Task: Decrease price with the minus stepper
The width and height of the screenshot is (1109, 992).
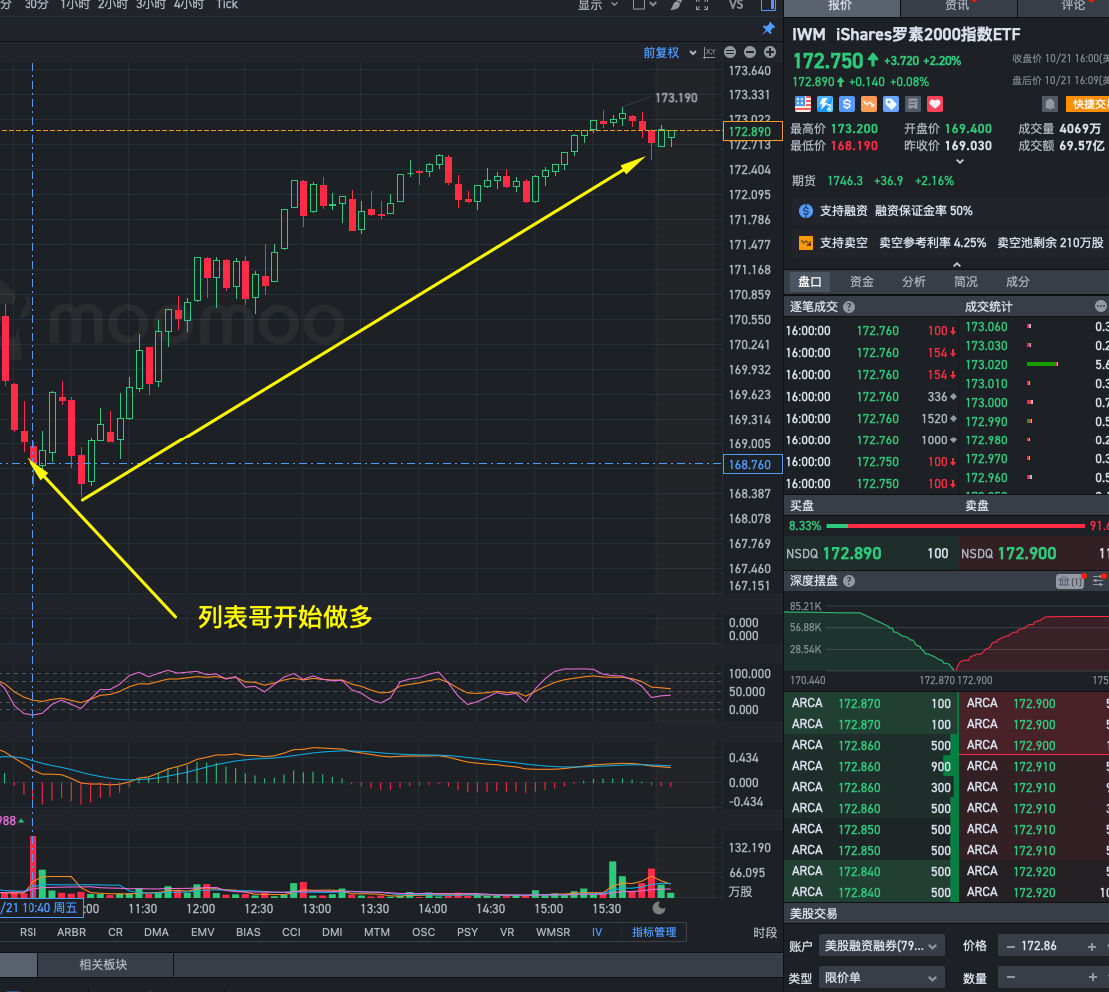Action: pos(1011,946)
